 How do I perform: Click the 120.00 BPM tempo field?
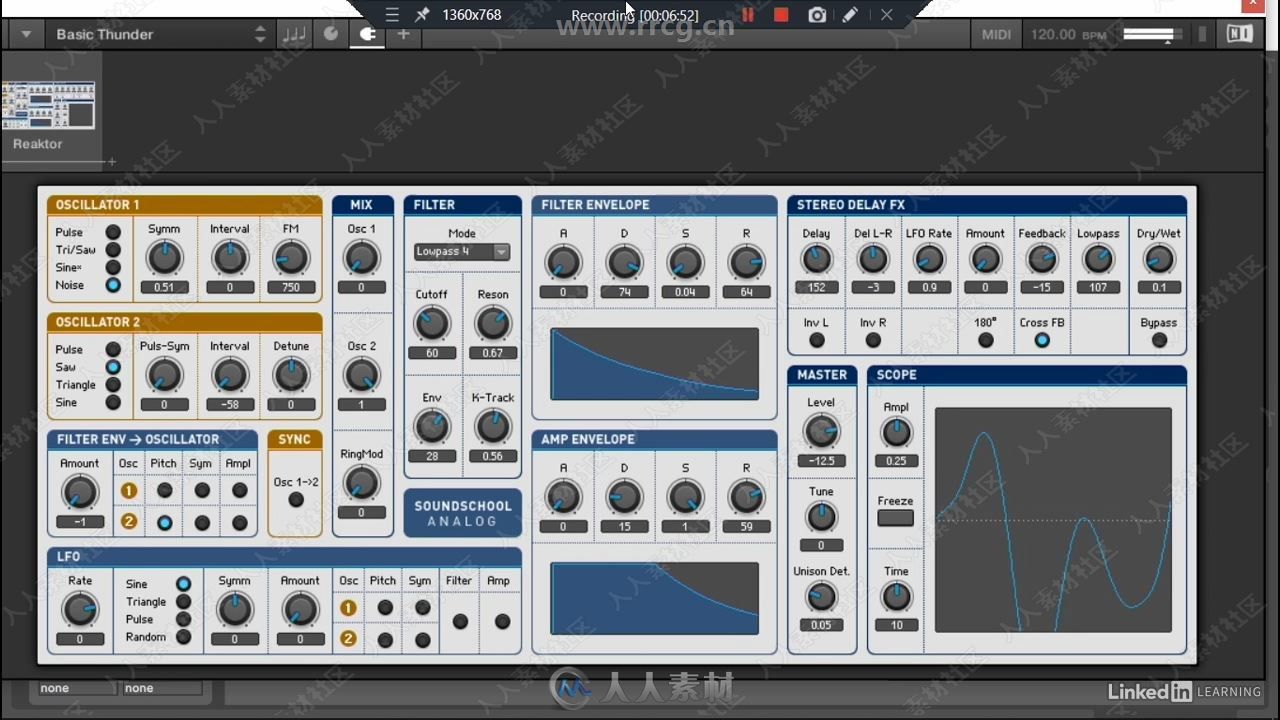[1068, 34]
